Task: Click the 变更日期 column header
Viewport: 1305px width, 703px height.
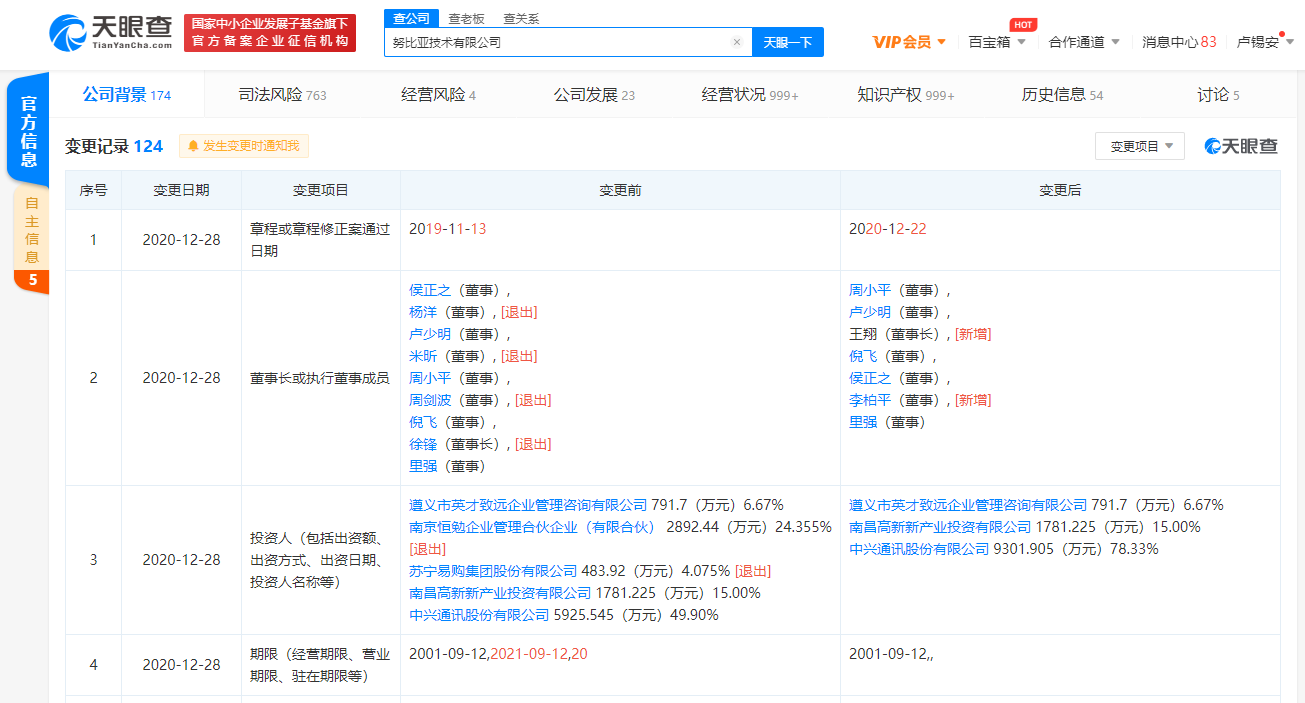Action: click(x=181, y=190)
